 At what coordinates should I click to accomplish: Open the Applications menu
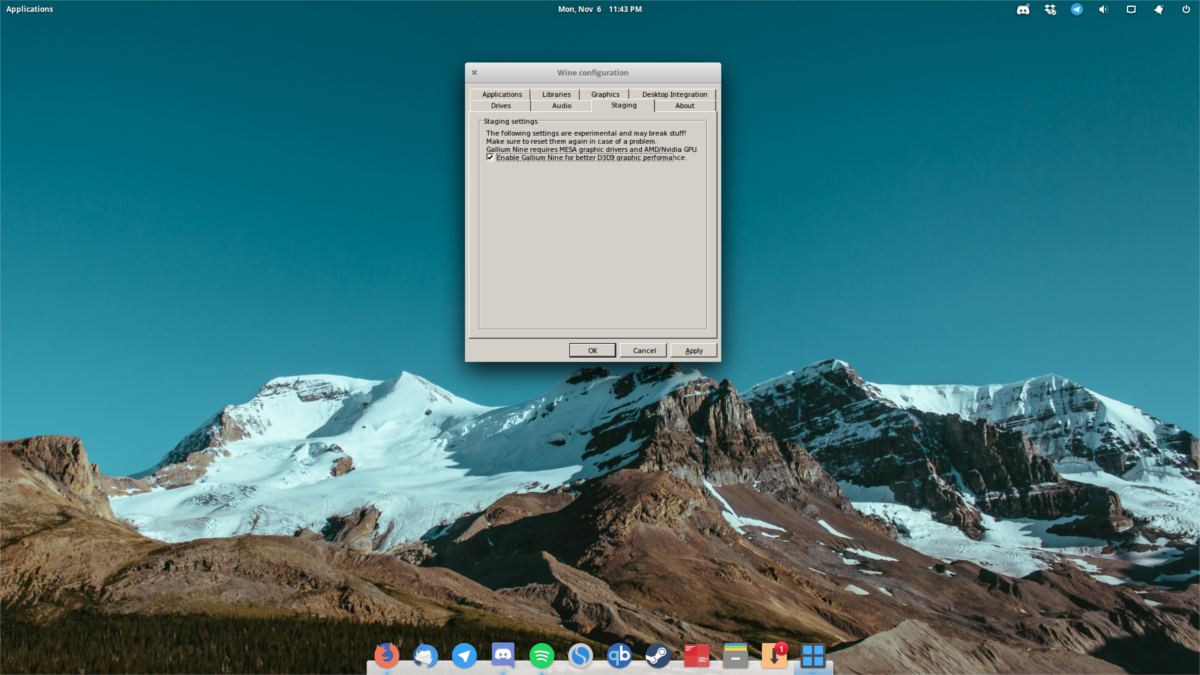[x=30, y=9]
